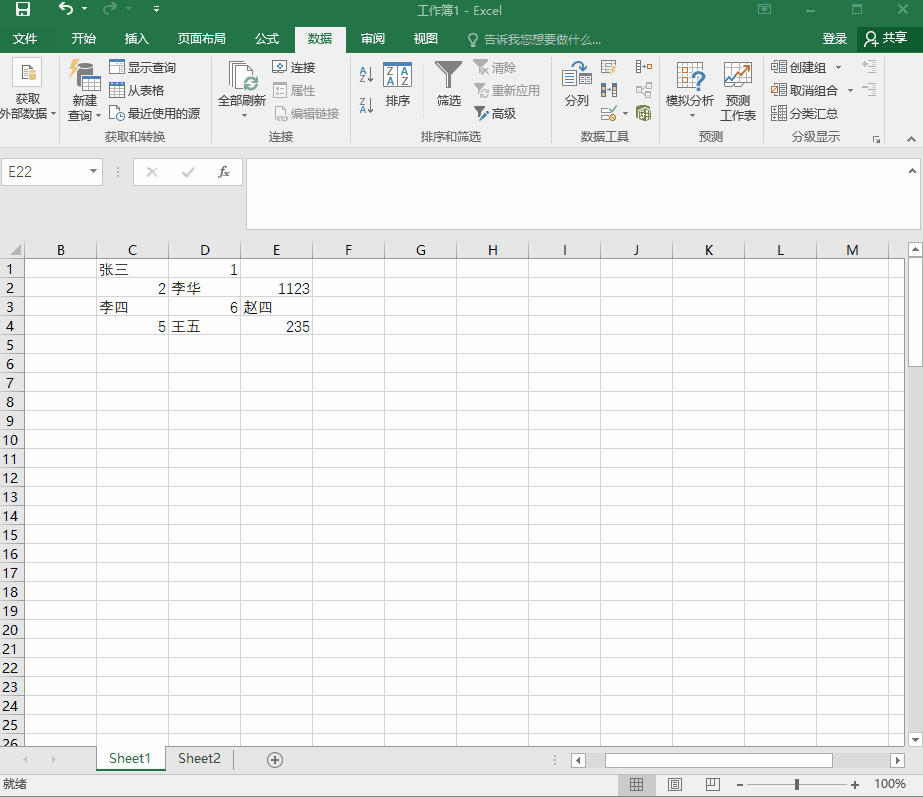Switch to the 视图 ribbon tab
This screenshot has height=797, width=923.
[426, 39]
